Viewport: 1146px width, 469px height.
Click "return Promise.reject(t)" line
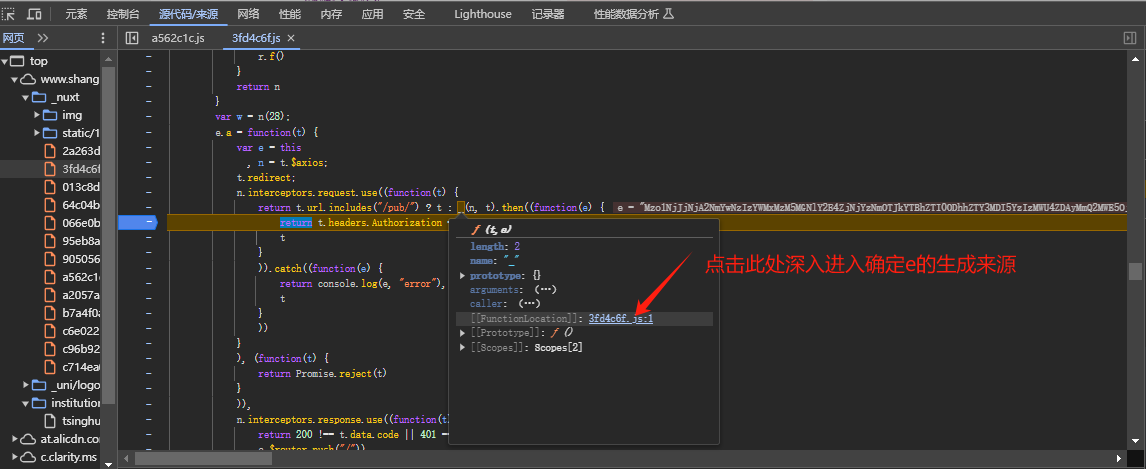tap(322, 373)
